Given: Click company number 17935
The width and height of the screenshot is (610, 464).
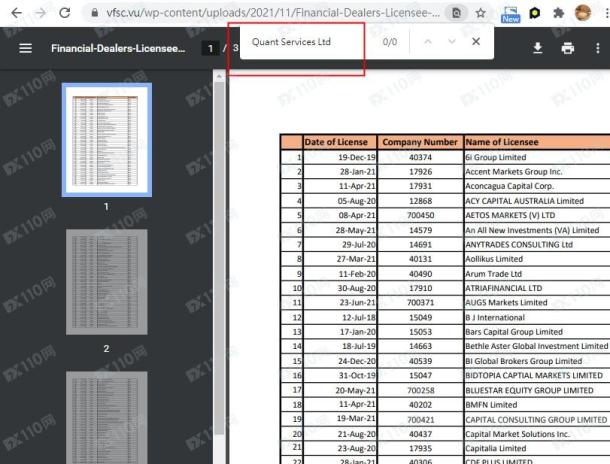Looking at the screenshot, I should pos(420,448).
